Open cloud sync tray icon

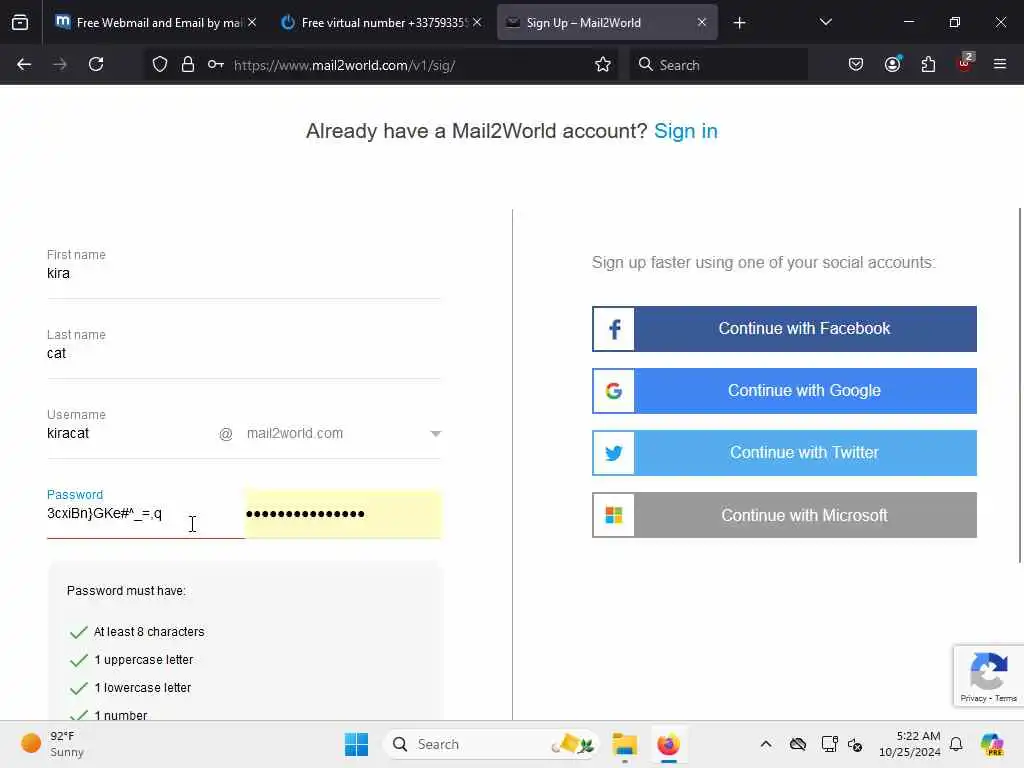pos(798,744)
